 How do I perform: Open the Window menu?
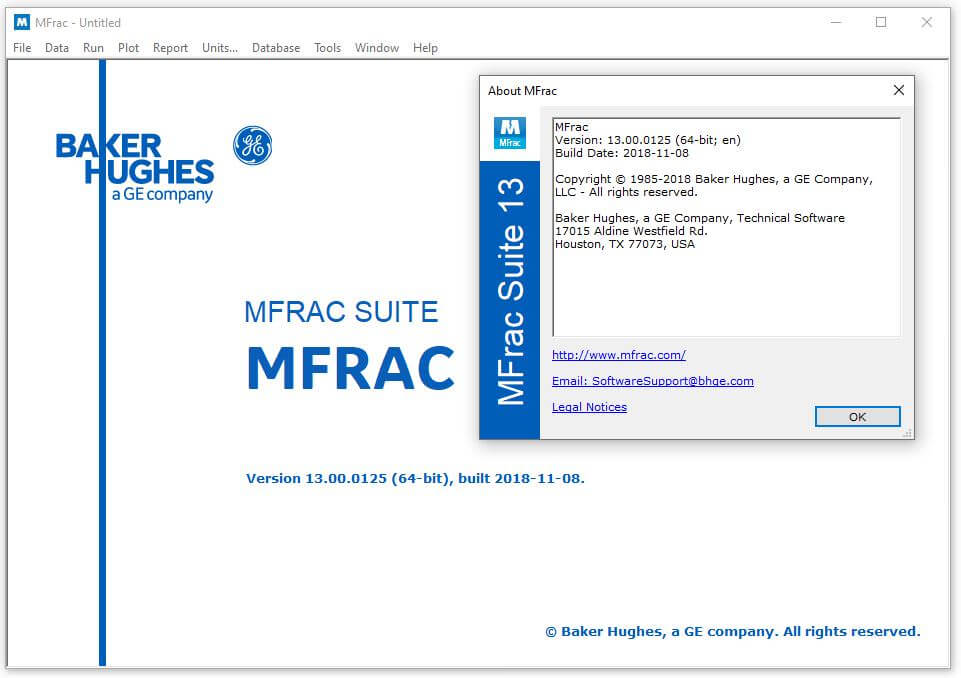coord(377,47)
